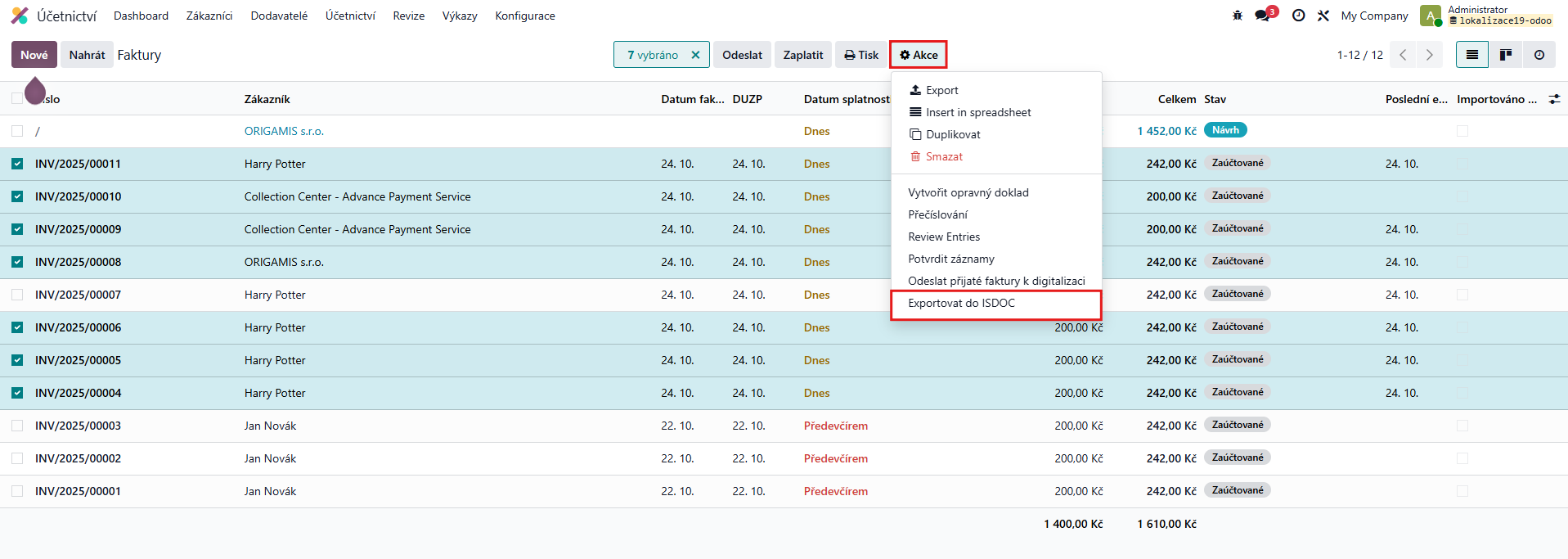Switch to kanban view

(x=1505, y=55)
